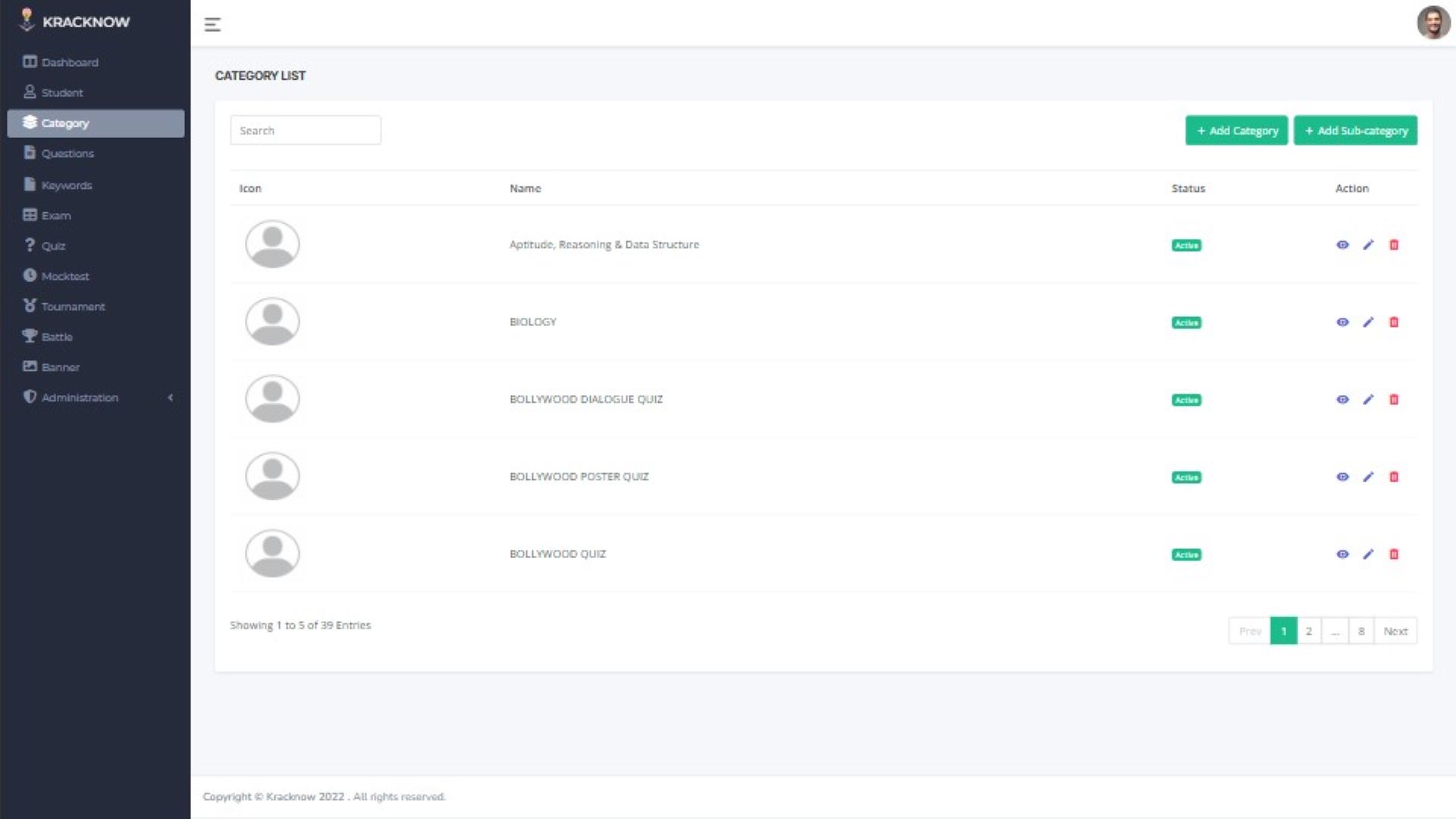Open user profile avatar
The image size is (1456, 819).
1432,22
